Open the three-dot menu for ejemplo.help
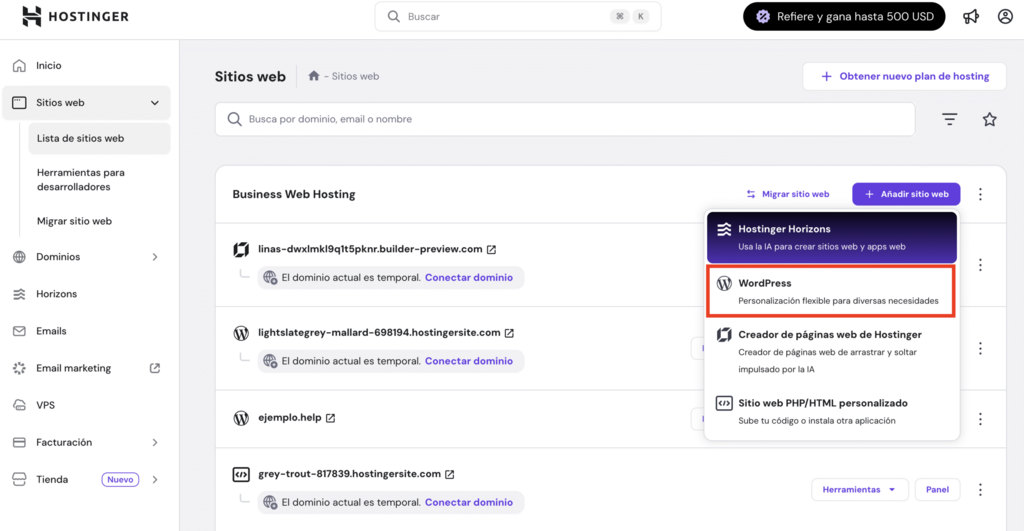The image size is (1024, 531). (980, 419)
